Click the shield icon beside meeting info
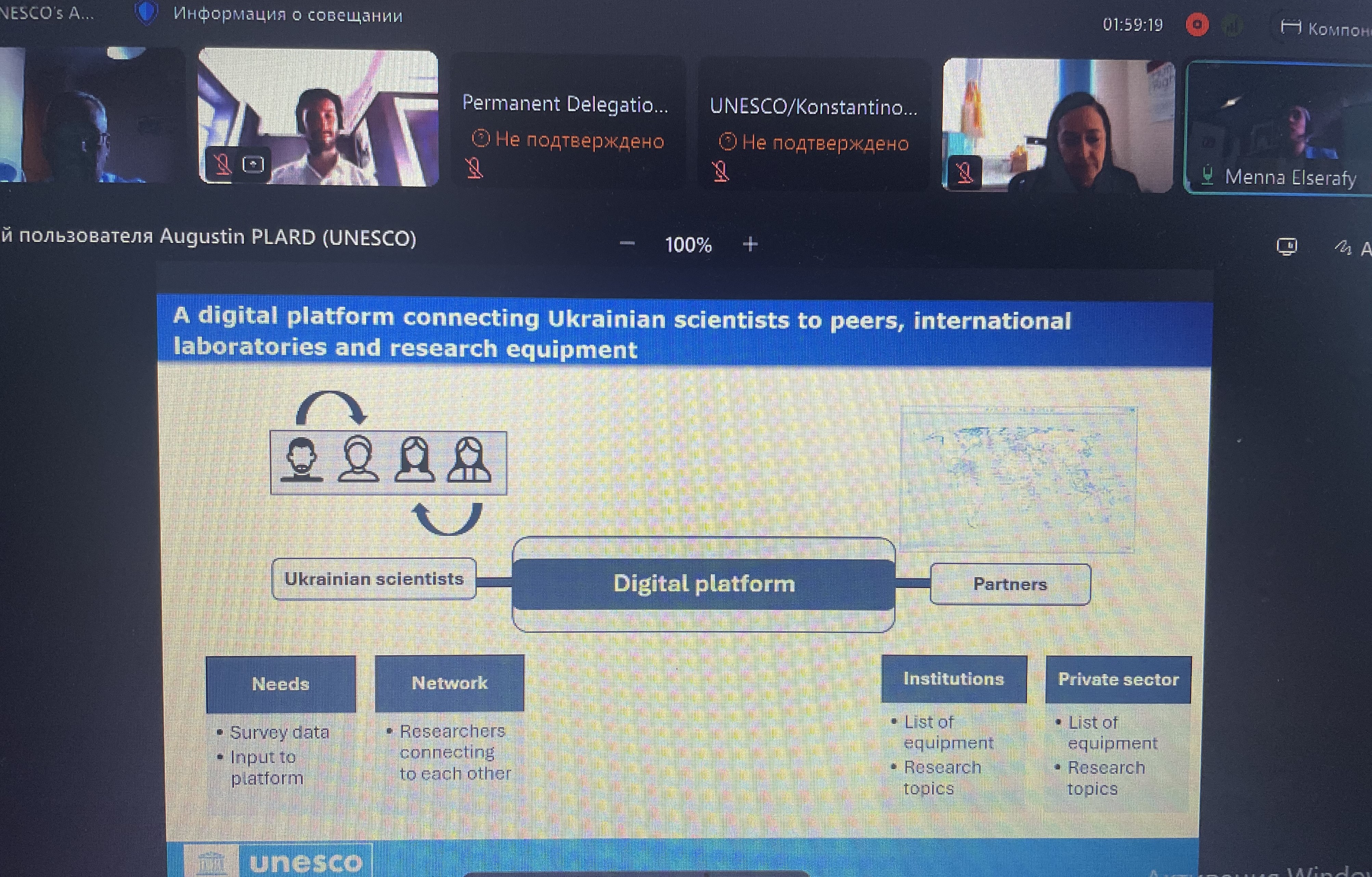 point(146,13)
